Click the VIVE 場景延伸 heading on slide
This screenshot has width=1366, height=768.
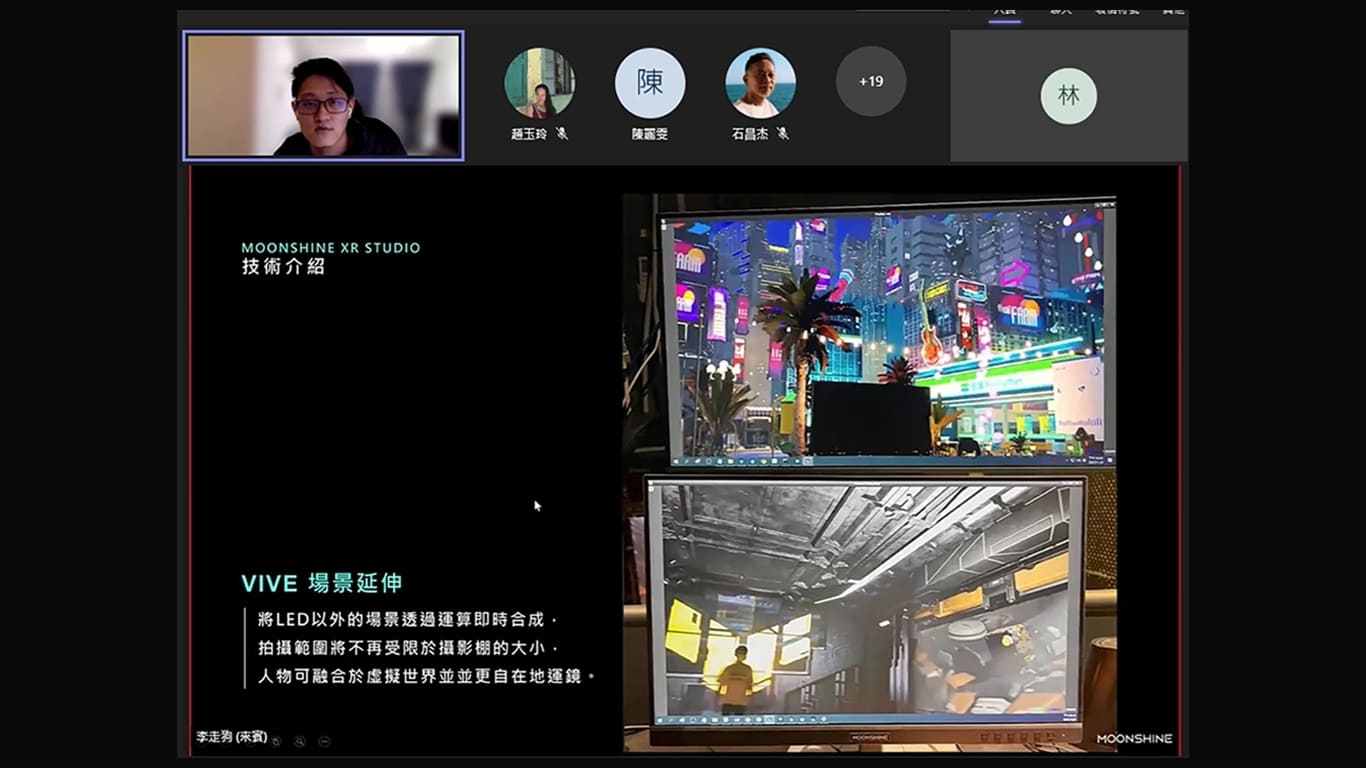tap(321, 584)
